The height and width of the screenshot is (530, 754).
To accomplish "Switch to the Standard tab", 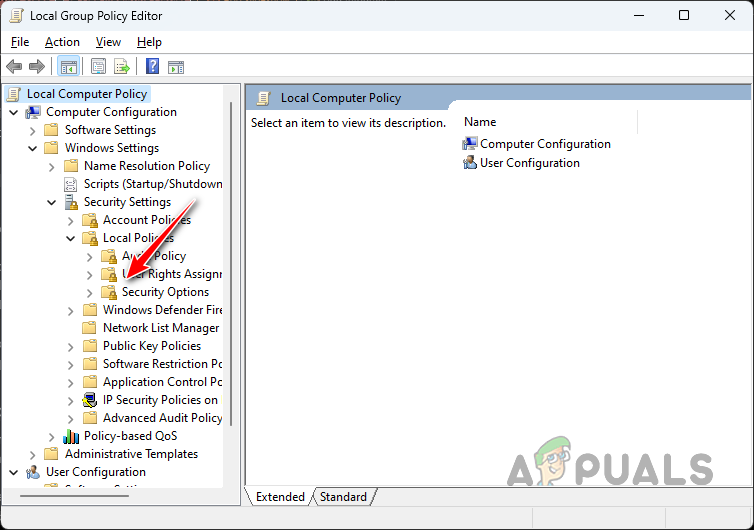I will (343, 497).
